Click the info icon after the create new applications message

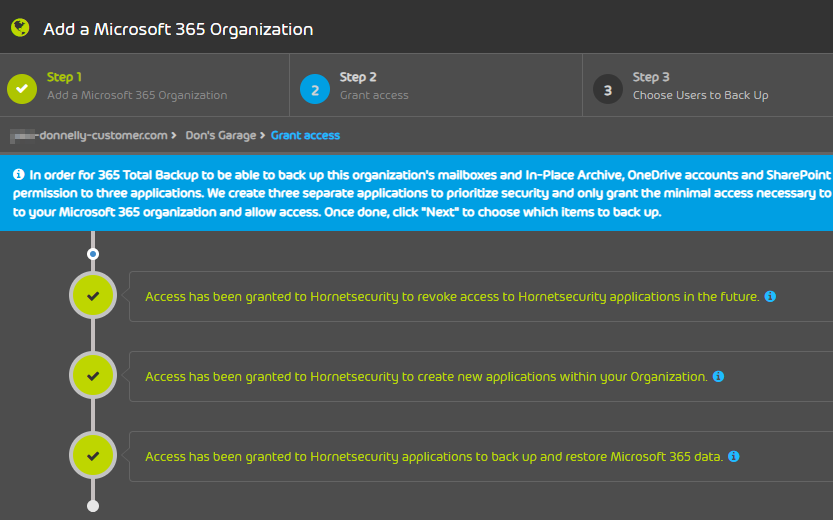pos(718,377)
